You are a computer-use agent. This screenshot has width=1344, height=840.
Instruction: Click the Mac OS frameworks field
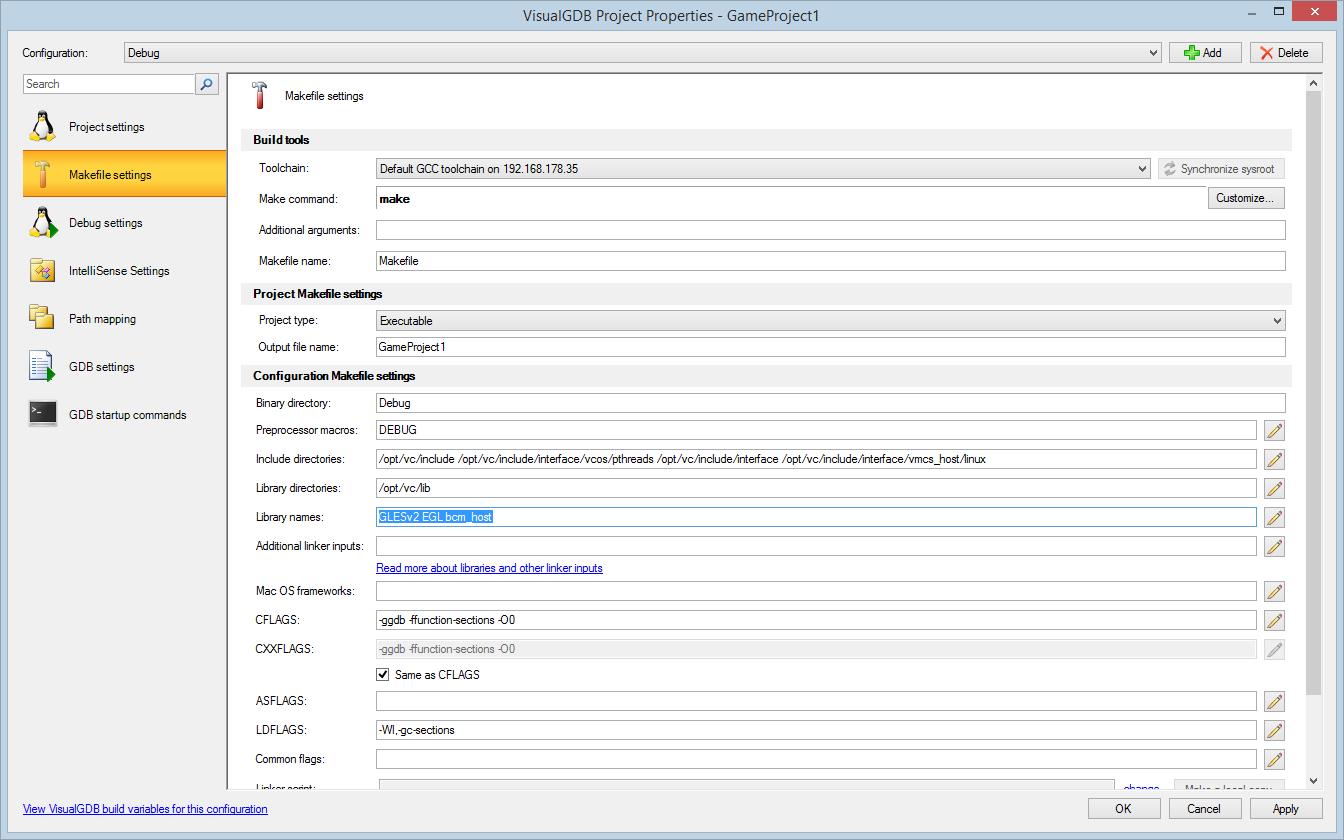[816, 591]
